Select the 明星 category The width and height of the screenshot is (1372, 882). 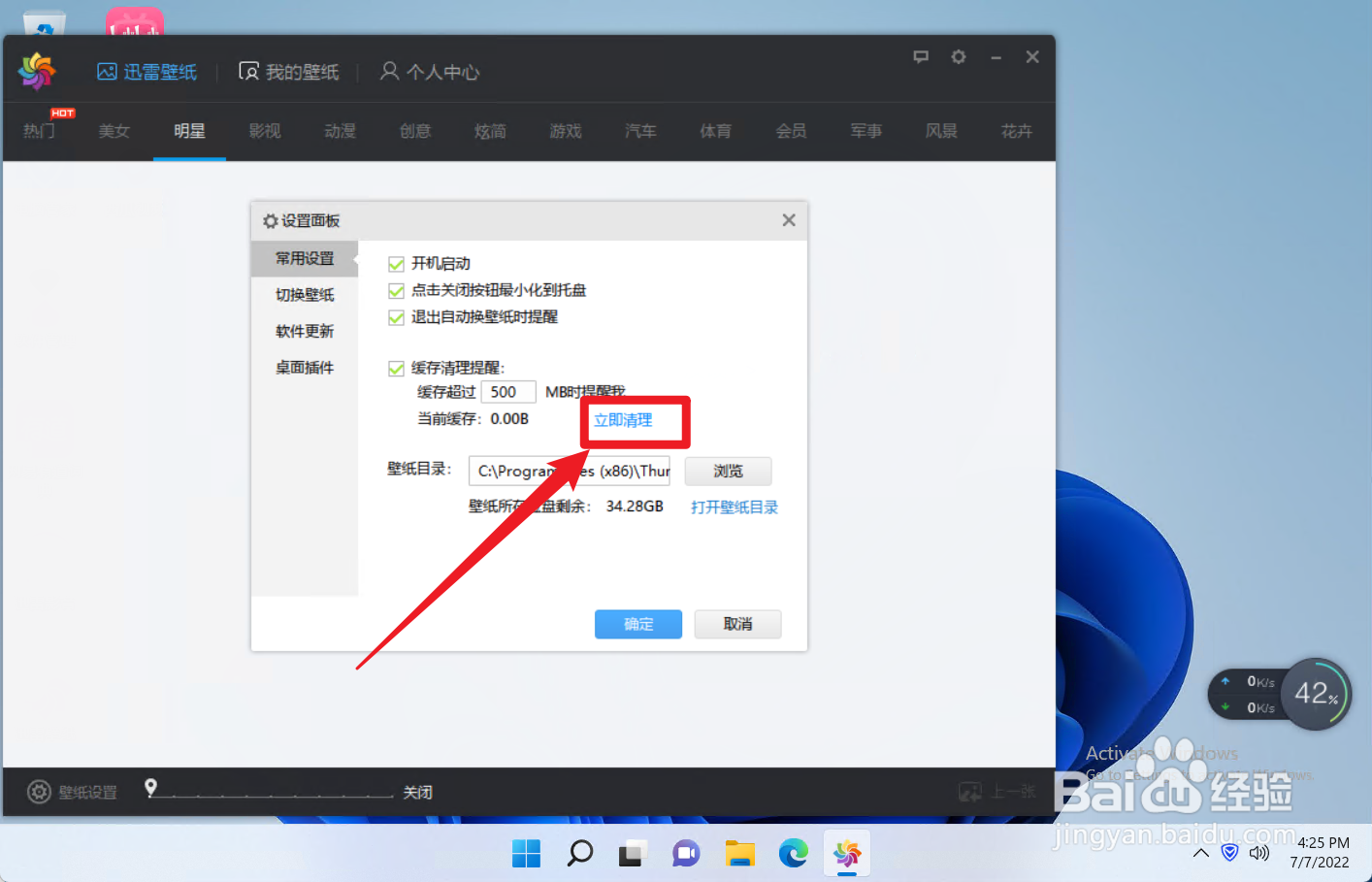[189, 131]
